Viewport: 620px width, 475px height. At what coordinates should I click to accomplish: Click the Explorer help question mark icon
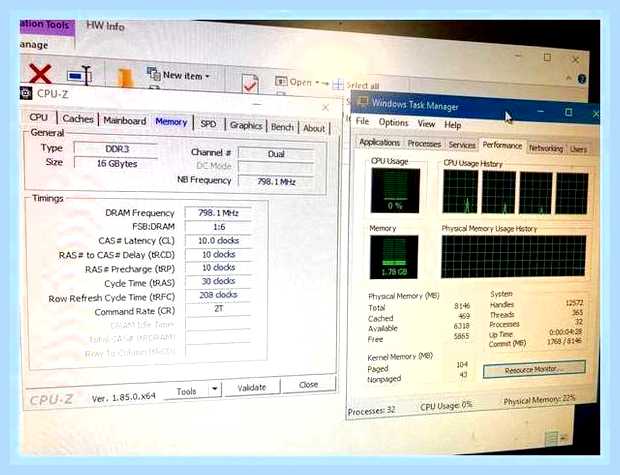point(582,79)
